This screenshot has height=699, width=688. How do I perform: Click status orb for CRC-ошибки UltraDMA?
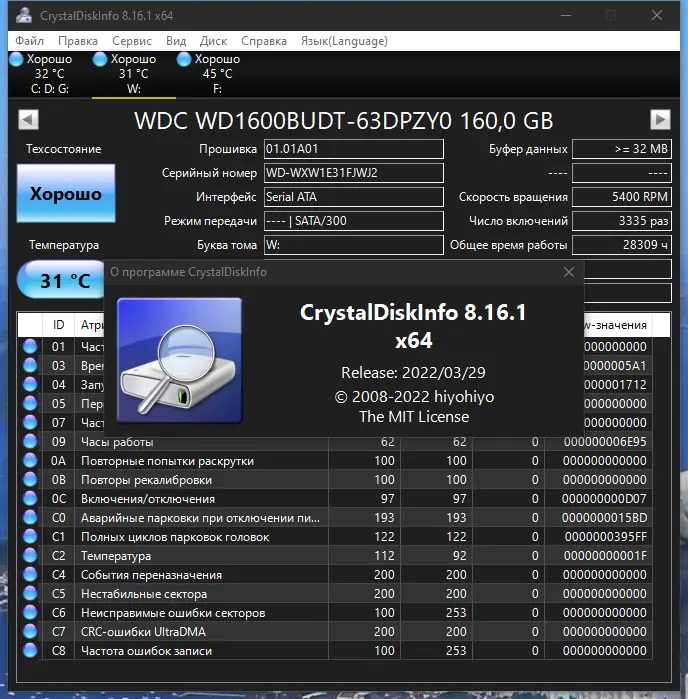(30, 631)
